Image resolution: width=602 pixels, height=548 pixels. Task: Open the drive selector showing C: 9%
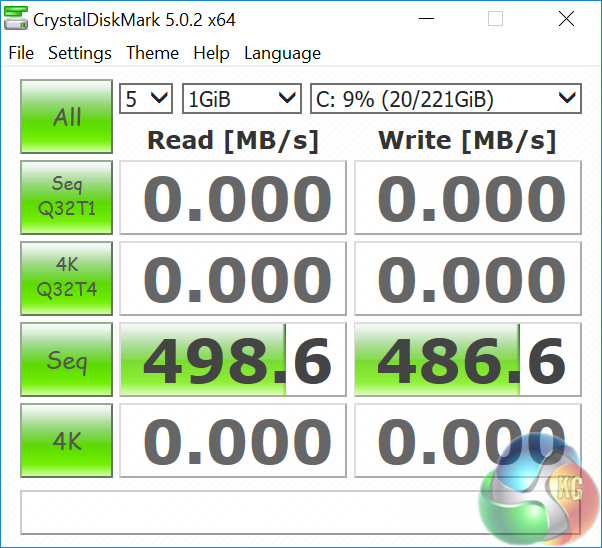coord(446,98)
